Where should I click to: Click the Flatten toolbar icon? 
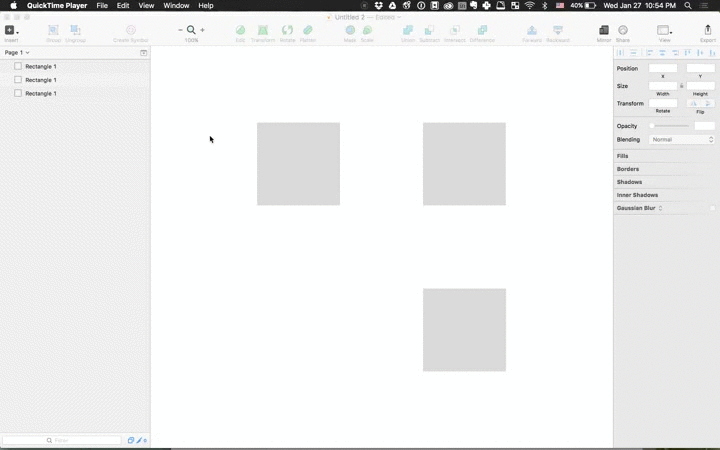tap(308, 30)
